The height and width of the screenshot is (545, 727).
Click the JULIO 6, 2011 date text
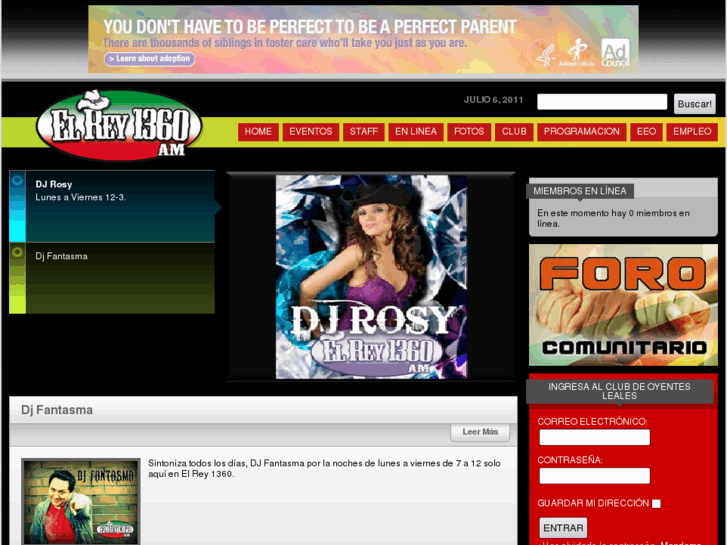pyautogui.click(x=493, y=100)
